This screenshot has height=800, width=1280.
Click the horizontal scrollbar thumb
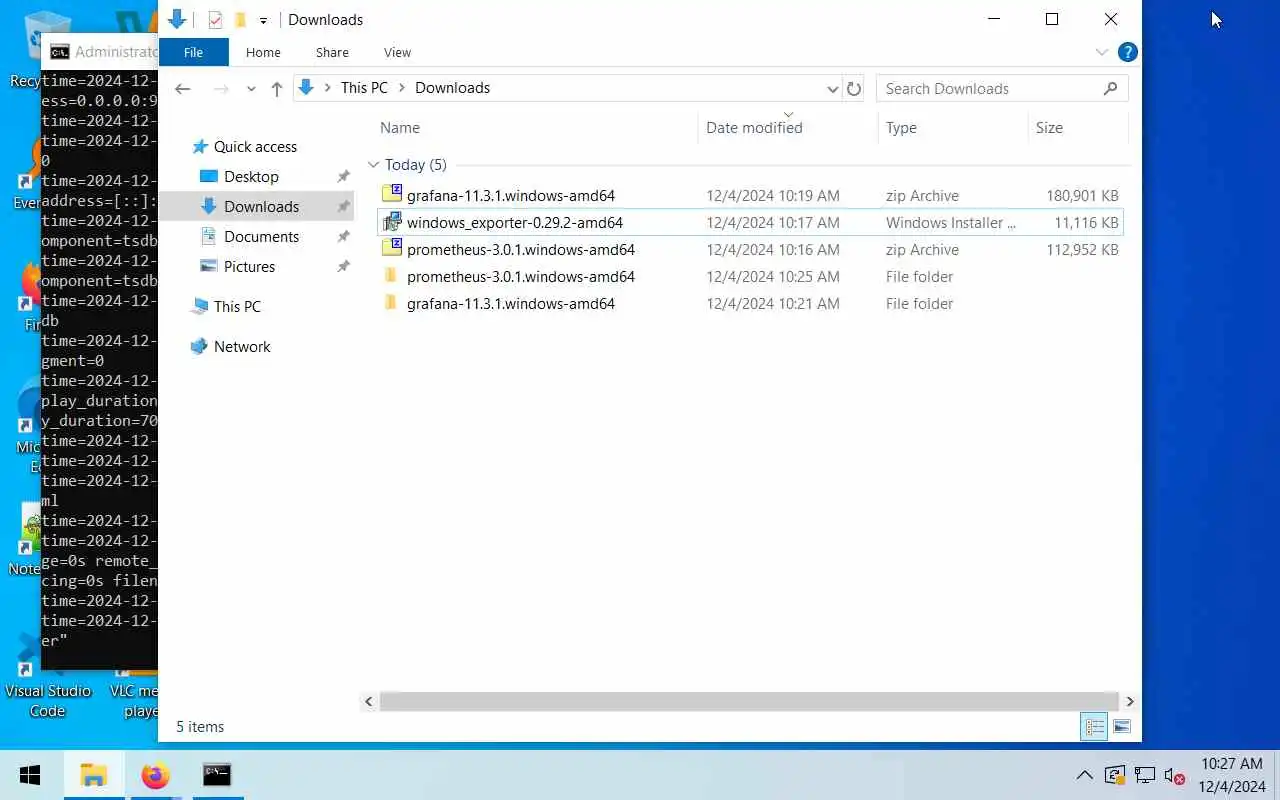(748, 701)
